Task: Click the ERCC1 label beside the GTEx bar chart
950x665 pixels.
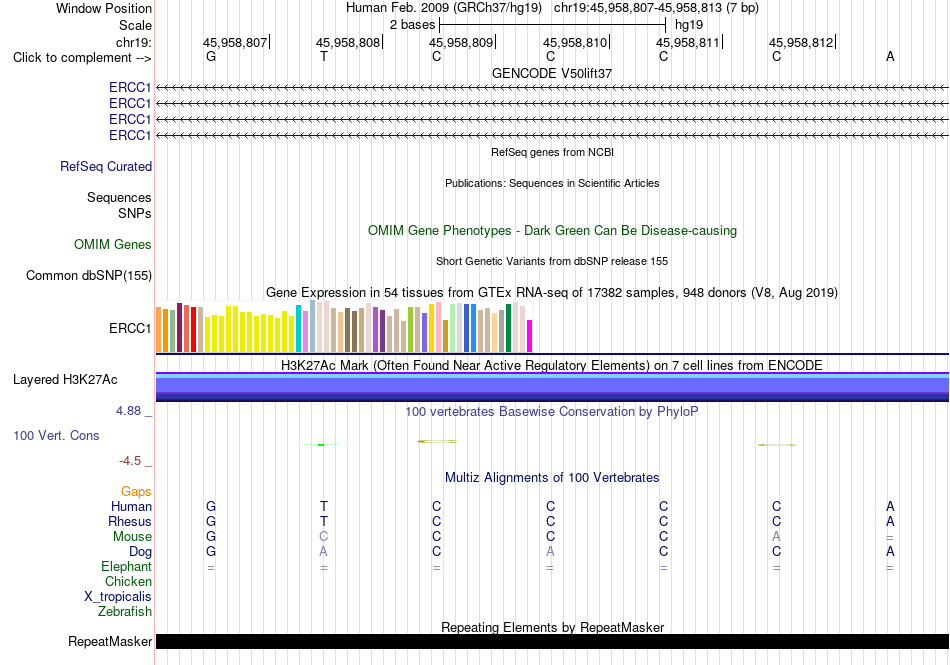Action: pyautogui.click(x=130, y=328)
